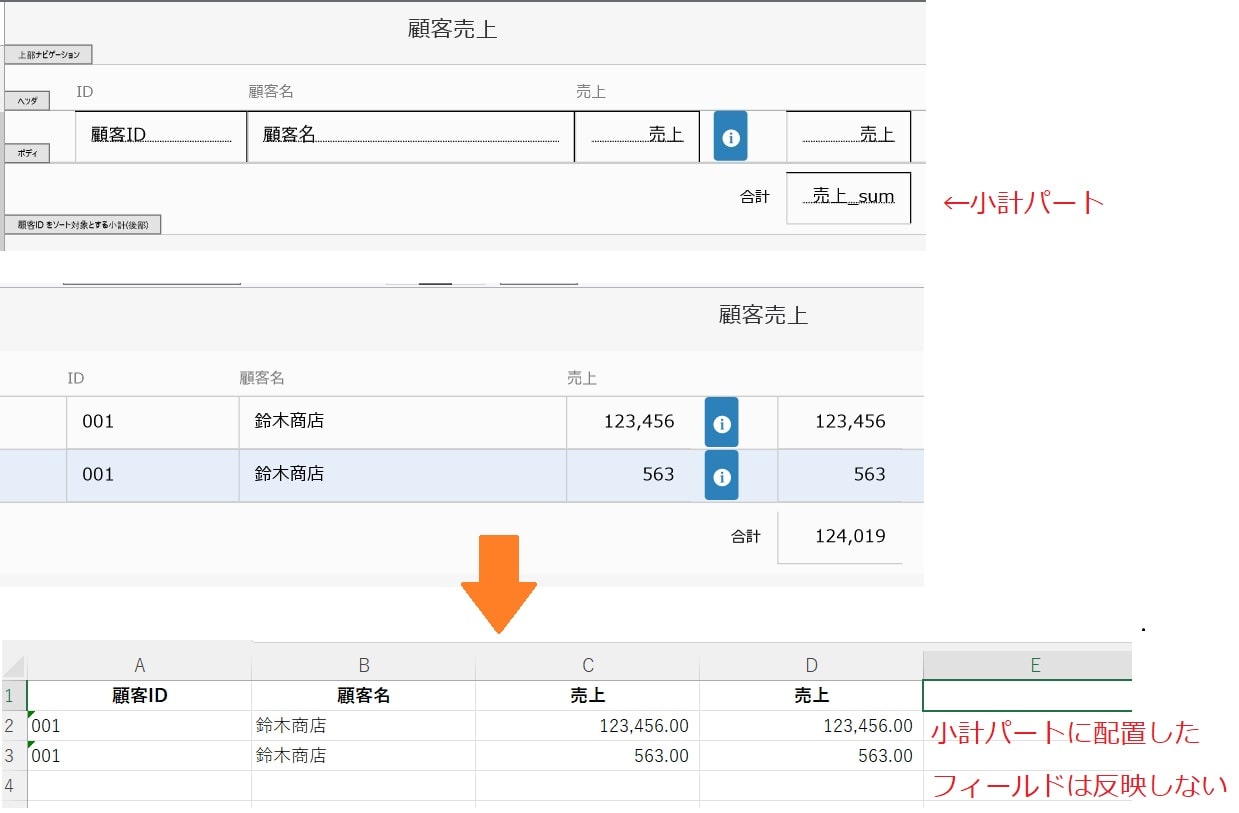The height and width of the screenshot is (813, 1239).
Task: Click cell A2 containing 001
Action: coord(140,725)
